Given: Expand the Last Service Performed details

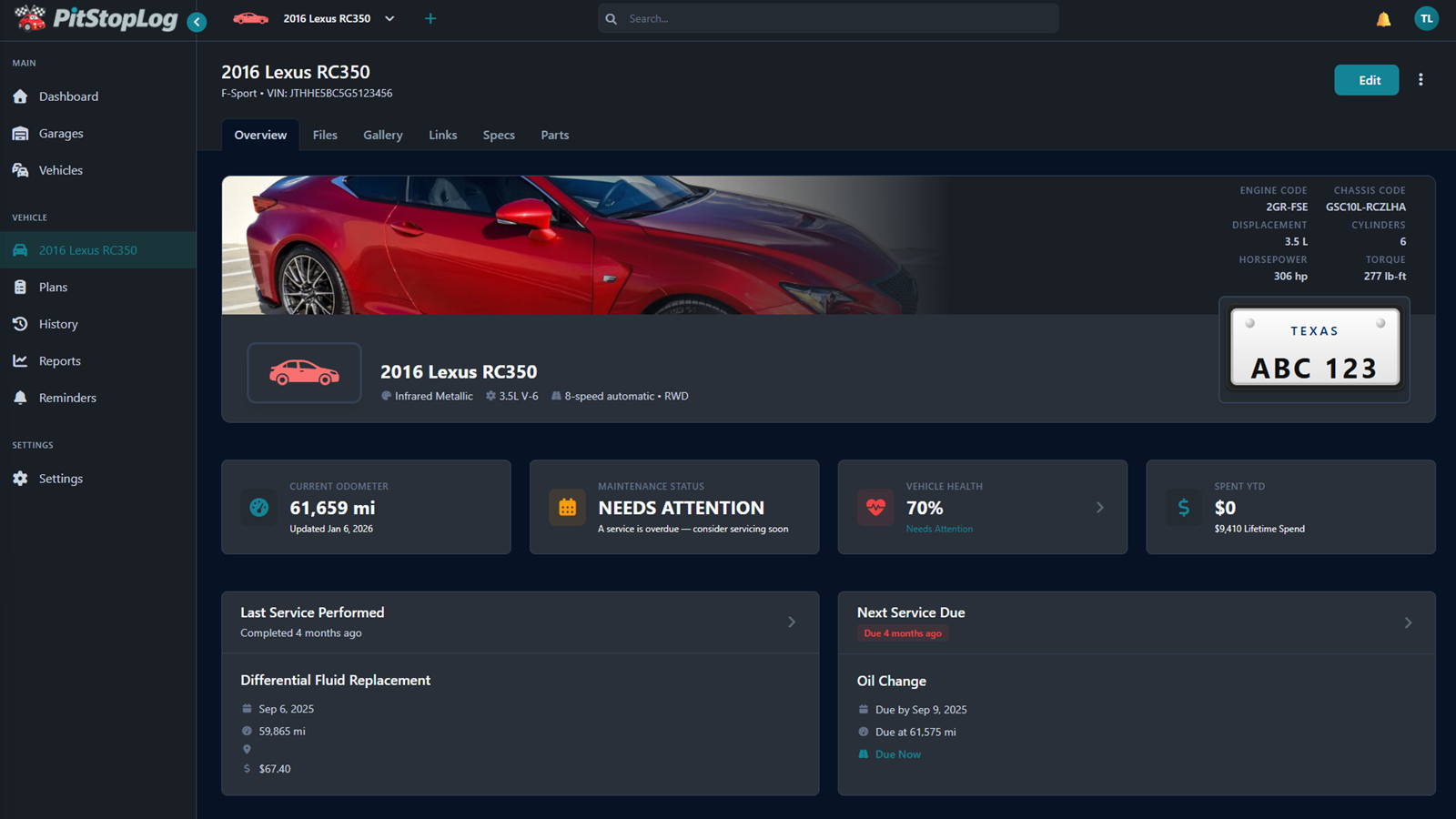Looking at the screenshot, I should coord(792,622).
